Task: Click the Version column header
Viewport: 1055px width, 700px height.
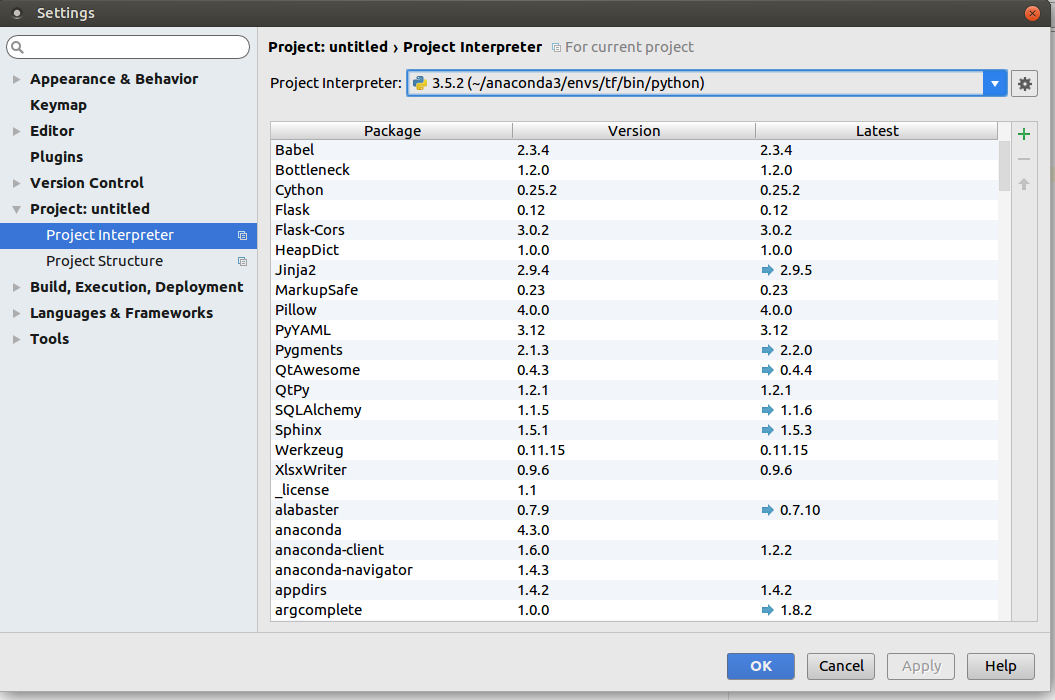Action: click(634, 131)
